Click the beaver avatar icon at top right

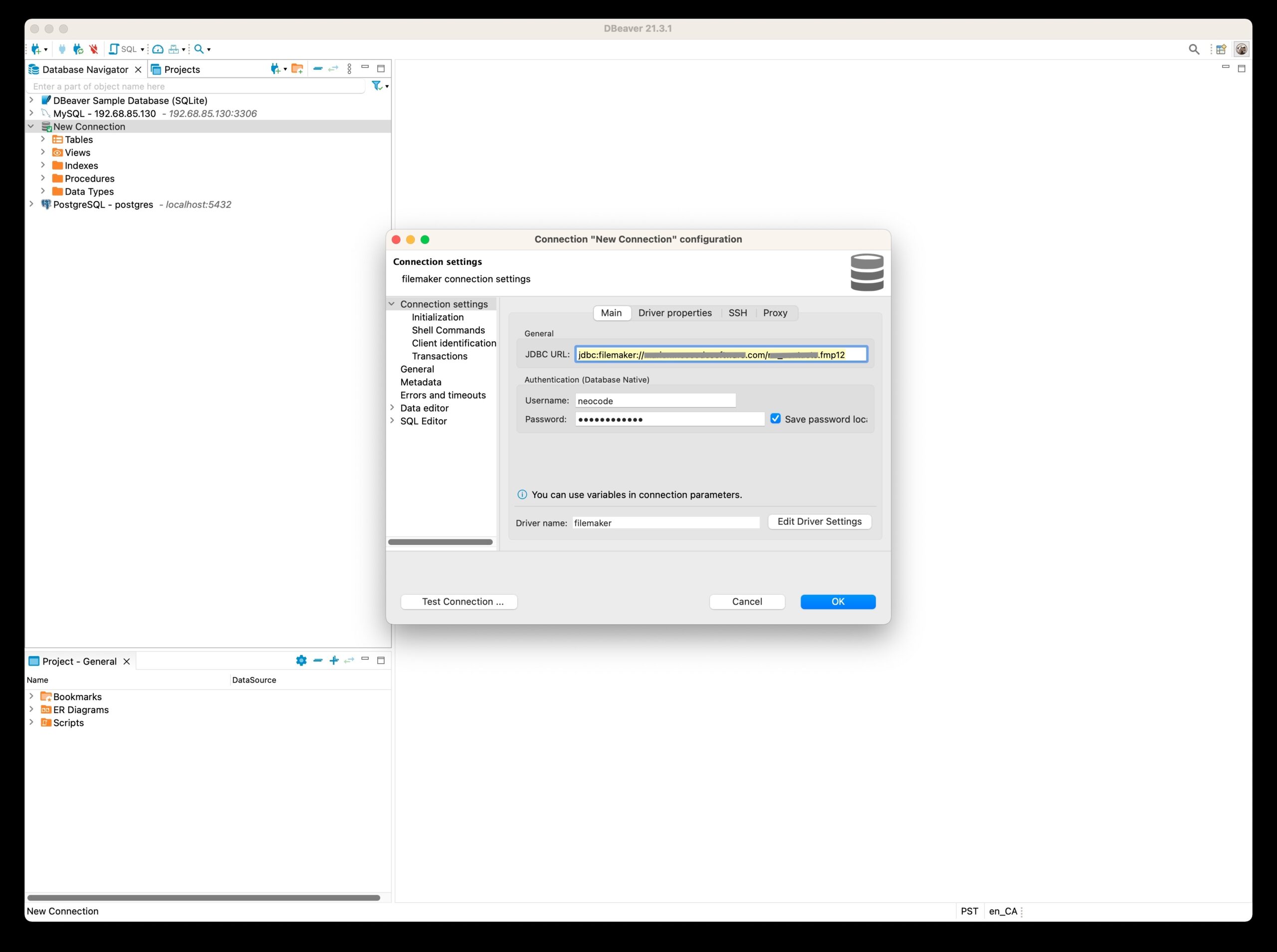point(1241,49)
